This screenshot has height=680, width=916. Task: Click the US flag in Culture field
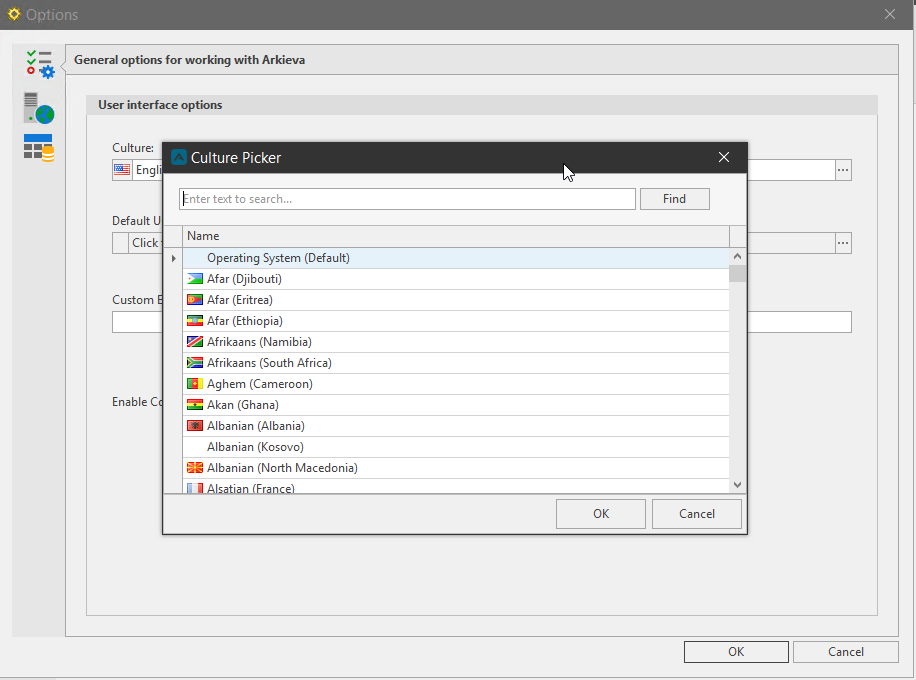(122, 170)
